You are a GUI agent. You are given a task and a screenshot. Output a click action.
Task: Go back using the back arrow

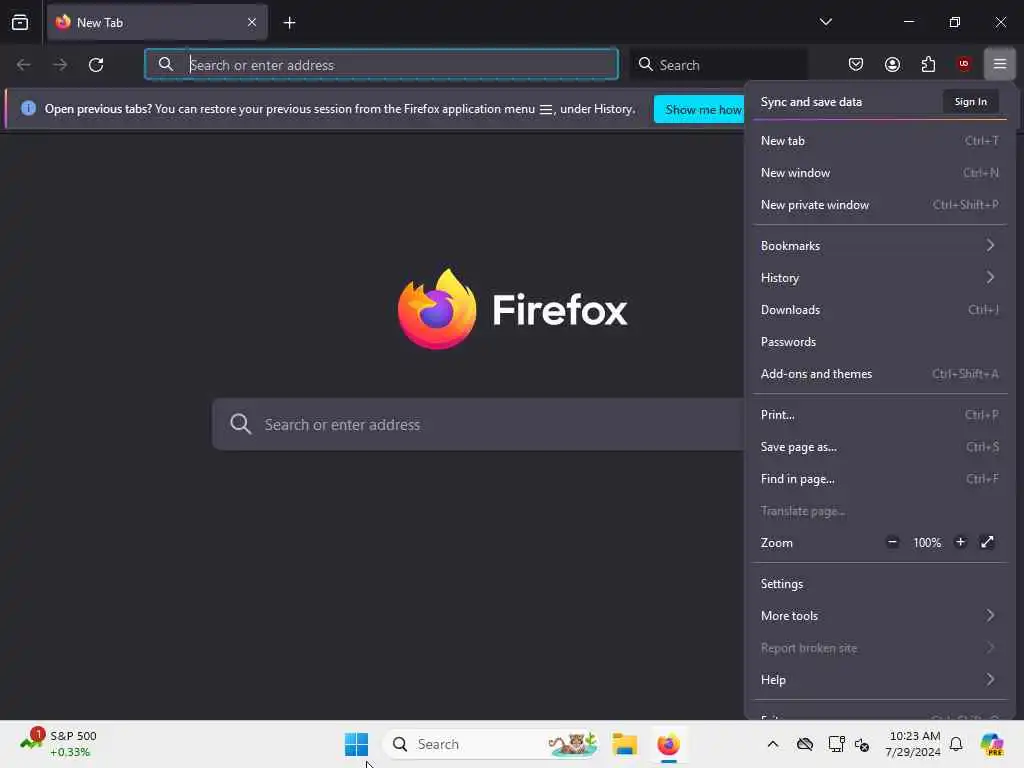tap(24, 65)
